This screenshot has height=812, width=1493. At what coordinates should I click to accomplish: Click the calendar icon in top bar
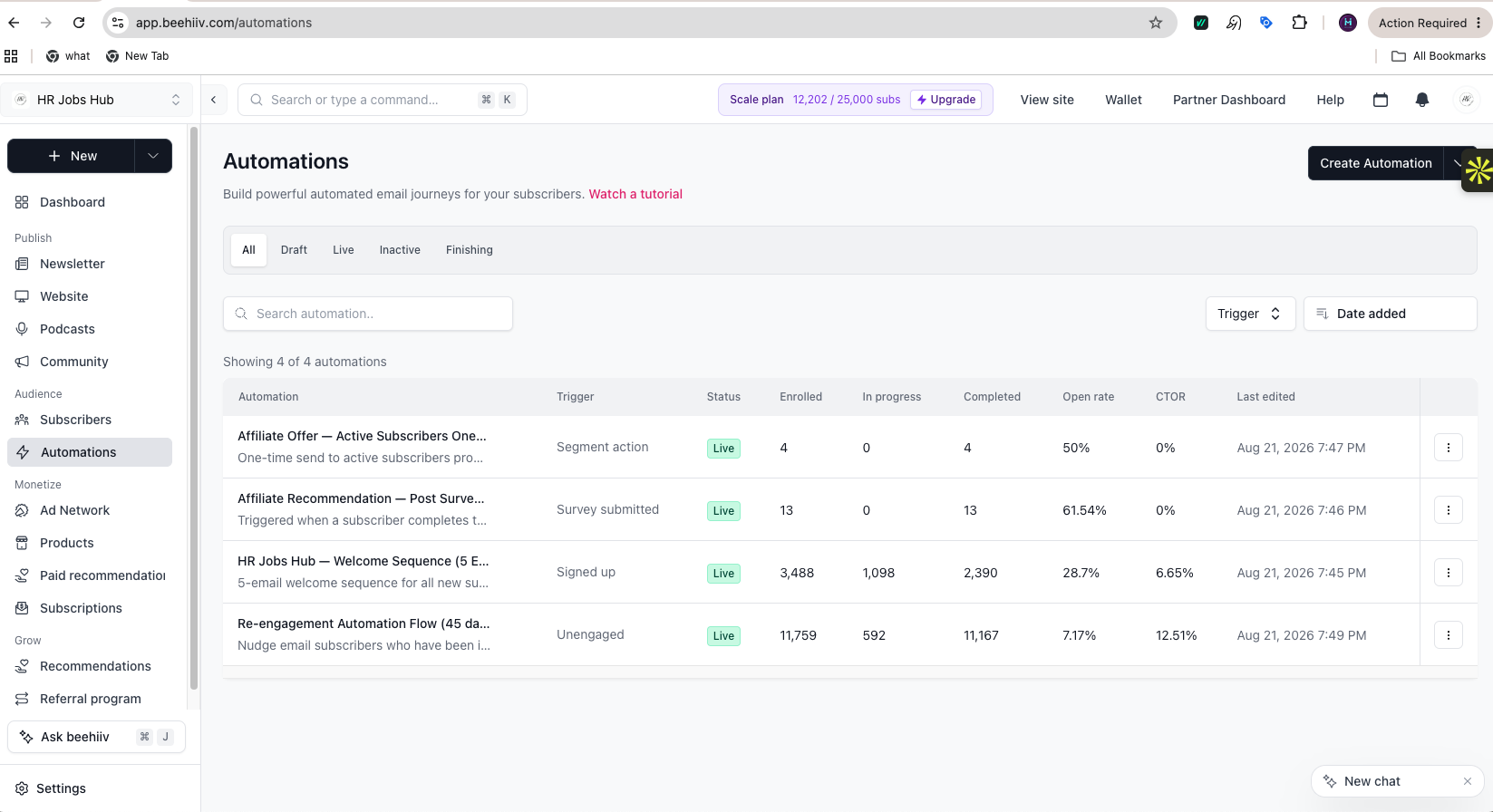click(x=1381, y=100)
